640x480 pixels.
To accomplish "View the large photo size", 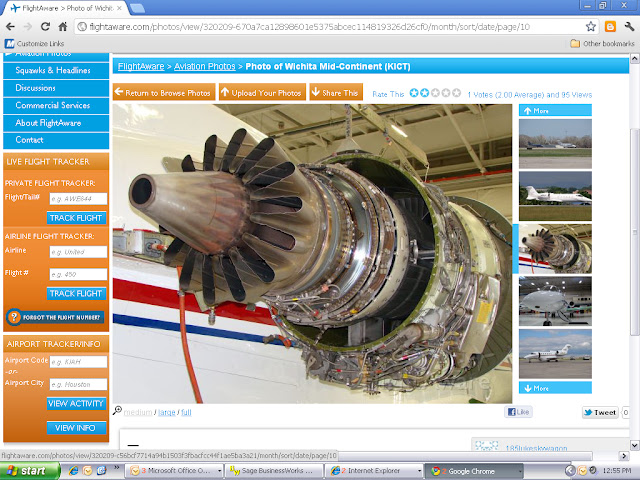I will pyautogui.click(x=167, y=412).
